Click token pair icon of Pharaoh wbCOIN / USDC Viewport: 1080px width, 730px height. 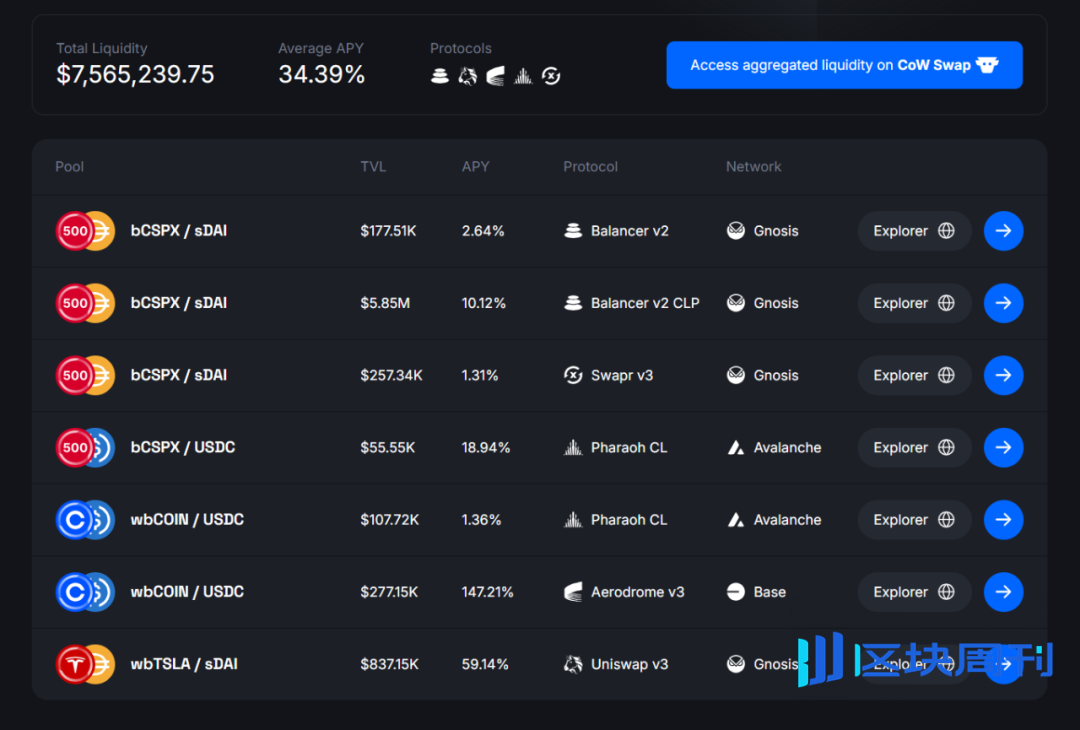[x=85, y=520]
